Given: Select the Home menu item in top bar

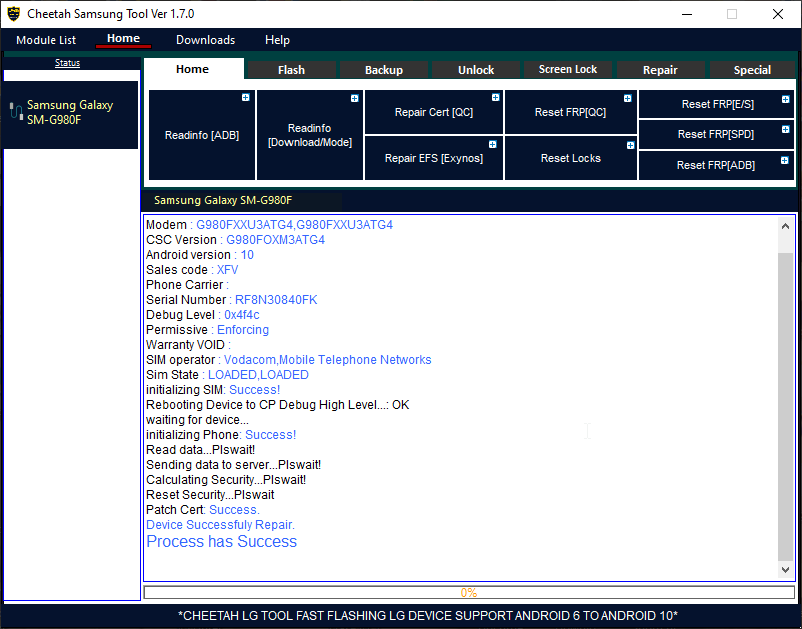Looking at the screenshot, I should [123, 39].
